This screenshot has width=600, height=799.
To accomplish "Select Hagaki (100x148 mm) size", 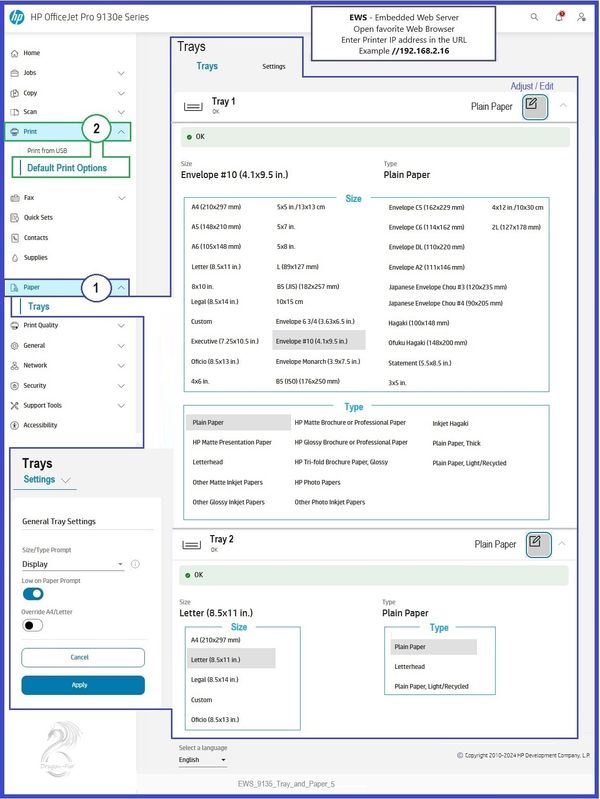I will tap(419, 323).
